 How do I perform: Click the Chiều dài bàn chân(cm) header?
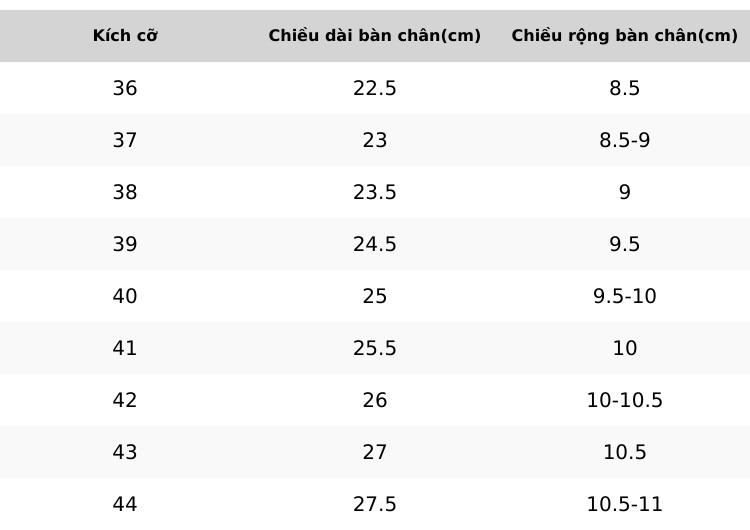375,35
